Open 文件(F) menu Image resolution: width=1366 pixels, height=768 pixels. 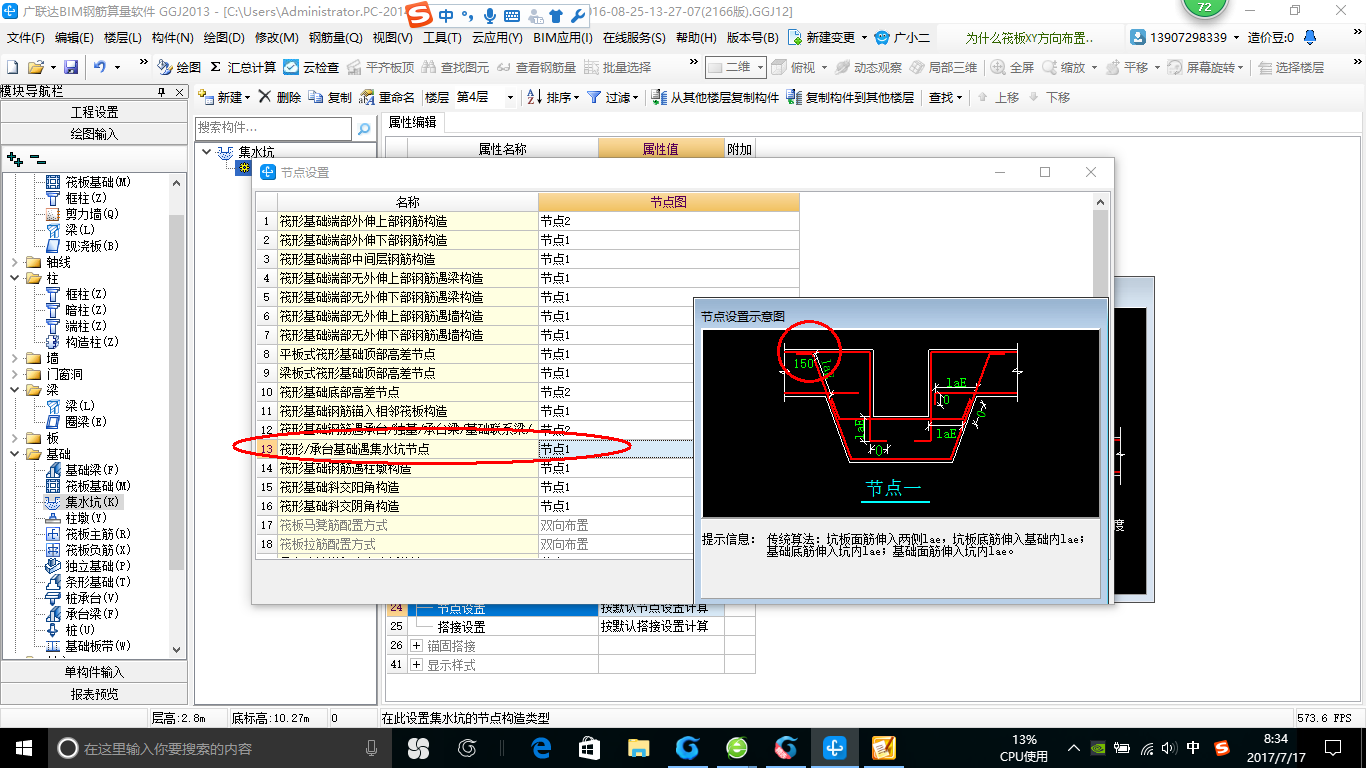(x=26, y=38)
